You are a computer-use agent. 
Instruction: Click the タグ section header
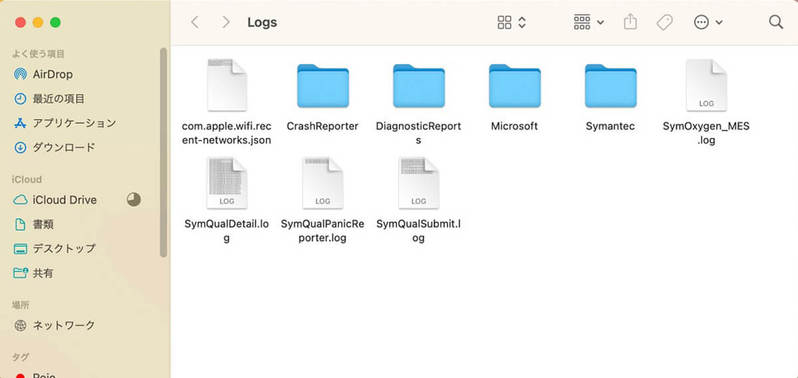20,357
